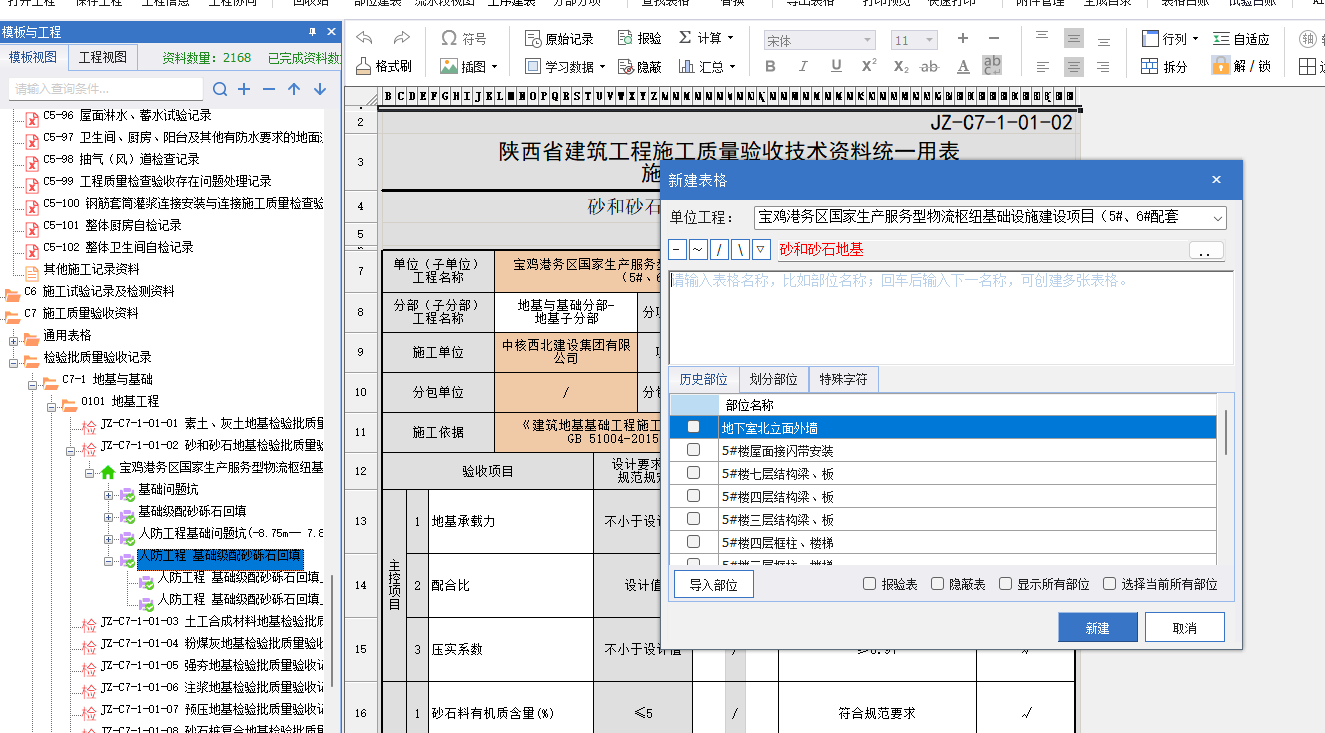
Task: Increase font size with the plus icon
Action: [x=963, y=38]
